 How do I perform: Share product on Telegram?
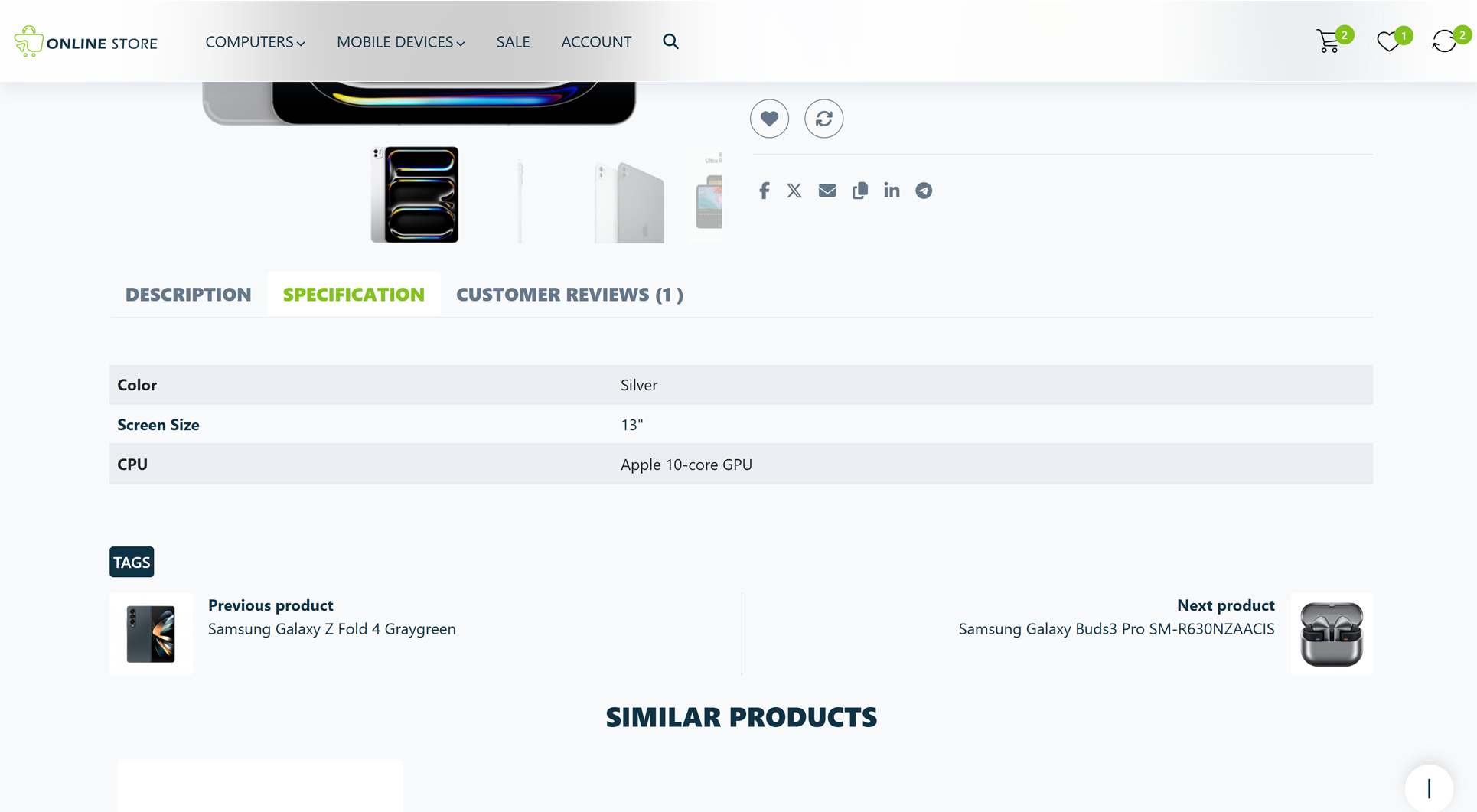[x=924, y=191]
